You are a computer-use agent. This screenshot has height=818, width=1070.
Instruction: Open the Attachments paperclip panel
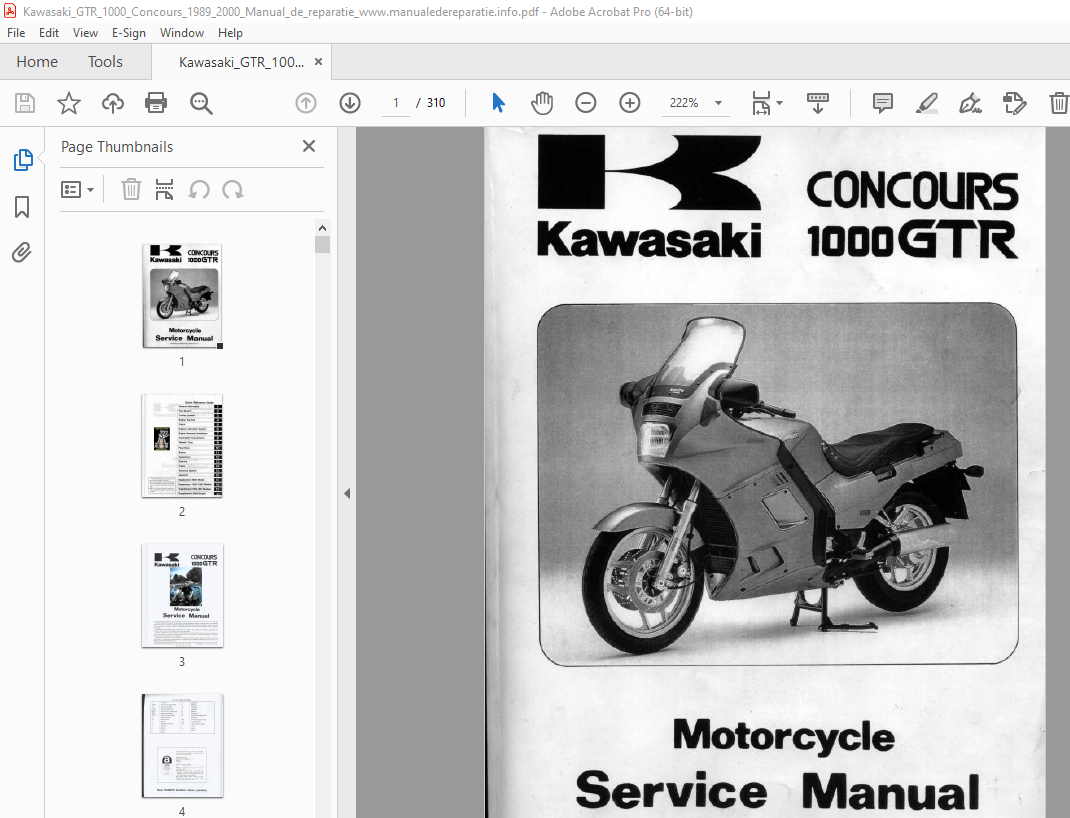click(x=22, y=252)
